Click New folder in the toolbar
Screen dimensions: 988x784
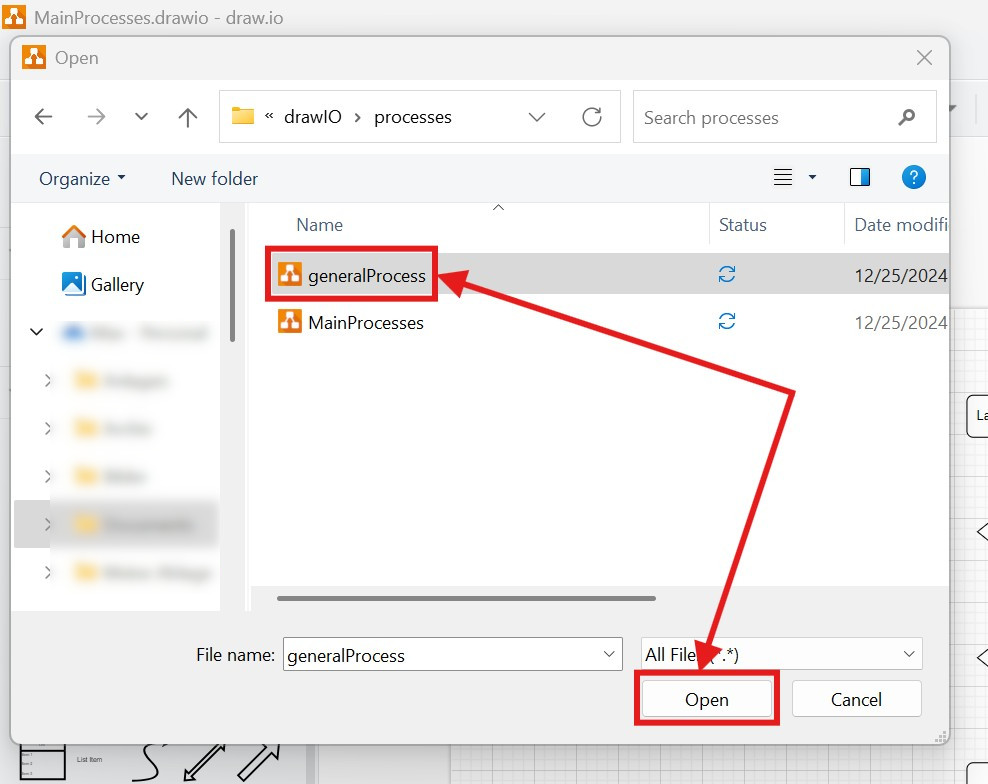(214, 179)
